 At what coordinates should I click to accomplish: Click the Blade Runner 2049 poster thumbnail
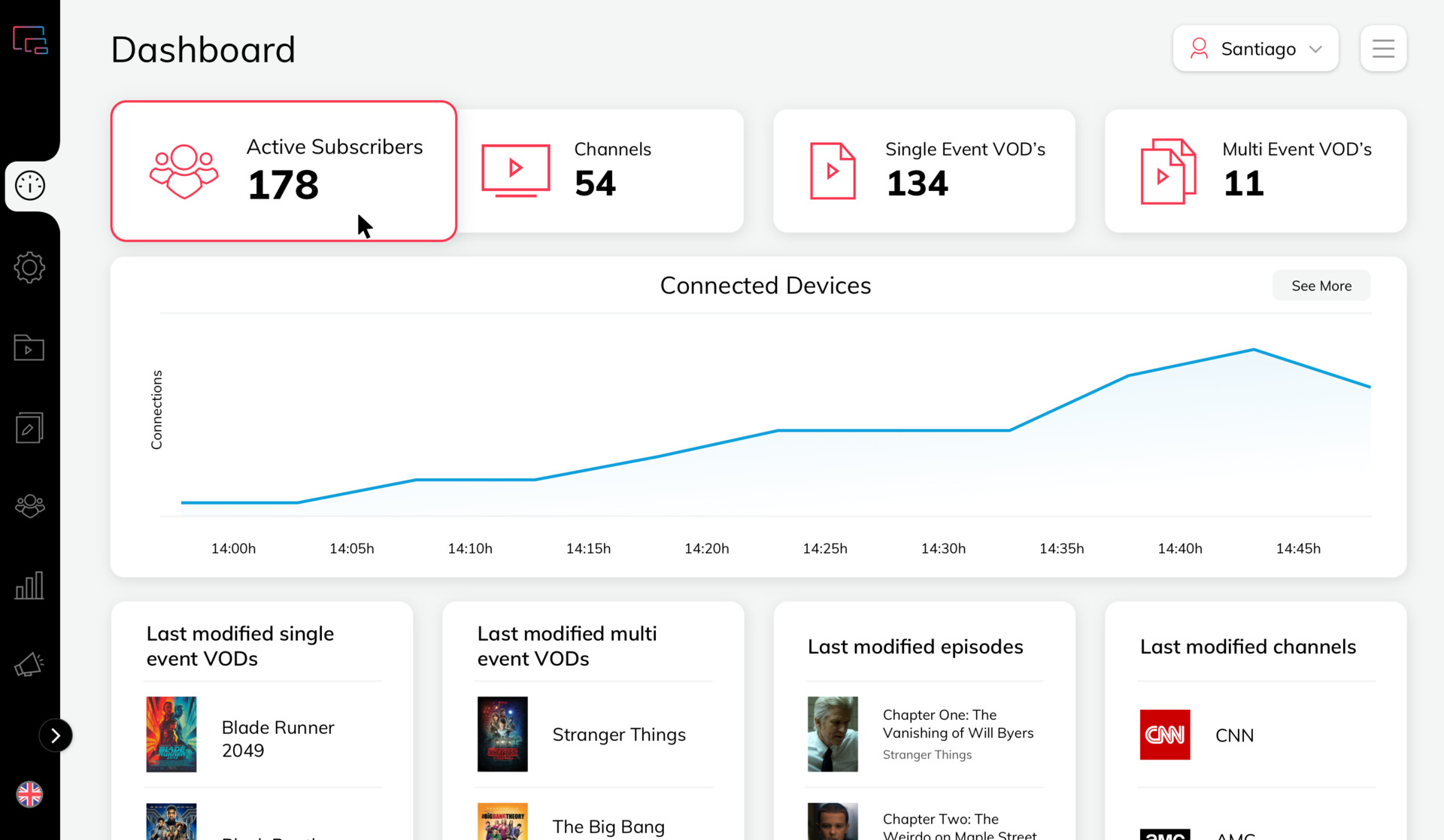(x=171, y=734)
